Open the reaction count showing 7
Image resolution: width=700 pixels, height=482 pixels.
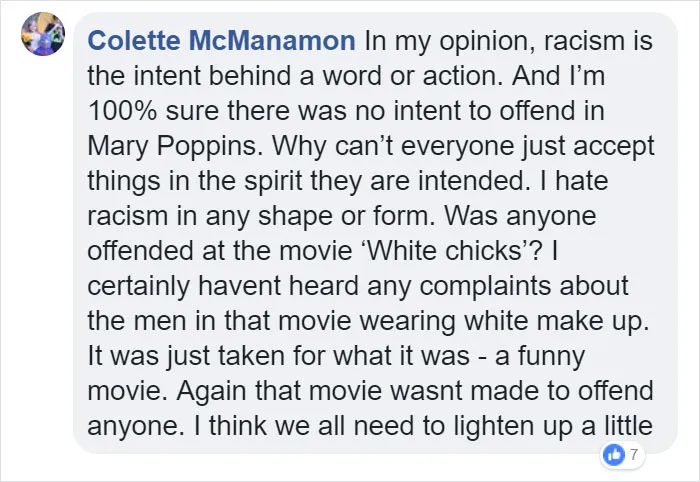(634, 455)
